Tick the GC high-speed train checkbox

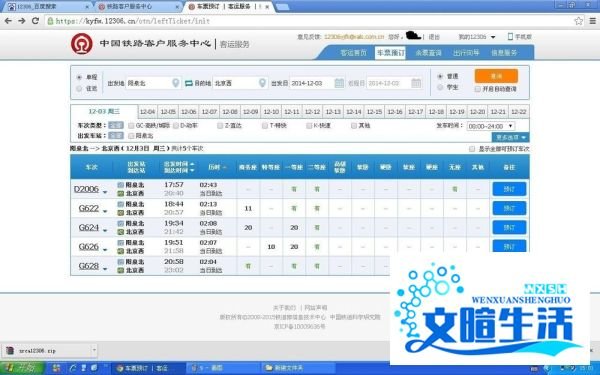coord(131,126)
